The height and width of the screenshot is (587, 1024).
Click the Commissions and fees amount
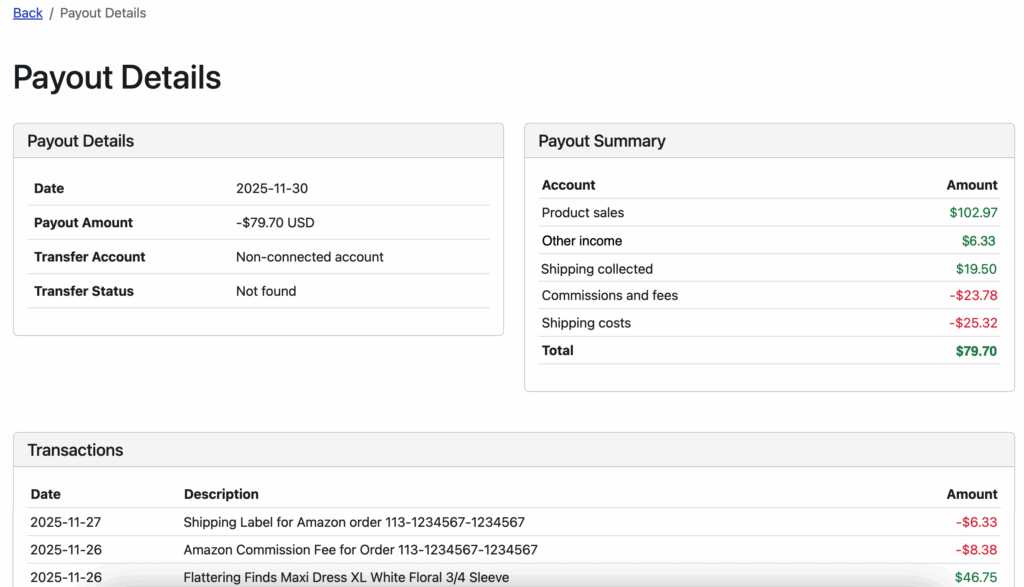[x=973, y=295]
